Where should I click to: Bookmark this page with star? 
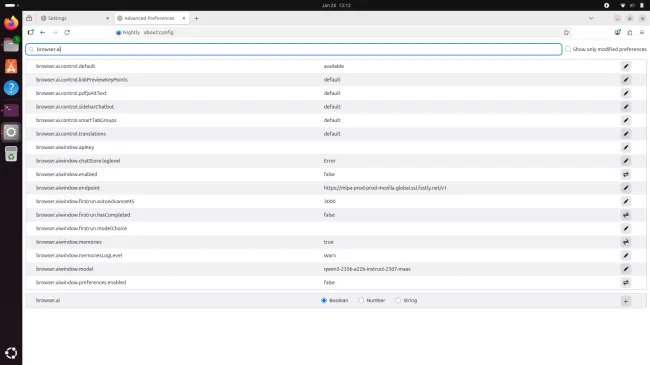click(x=566, y=32)
